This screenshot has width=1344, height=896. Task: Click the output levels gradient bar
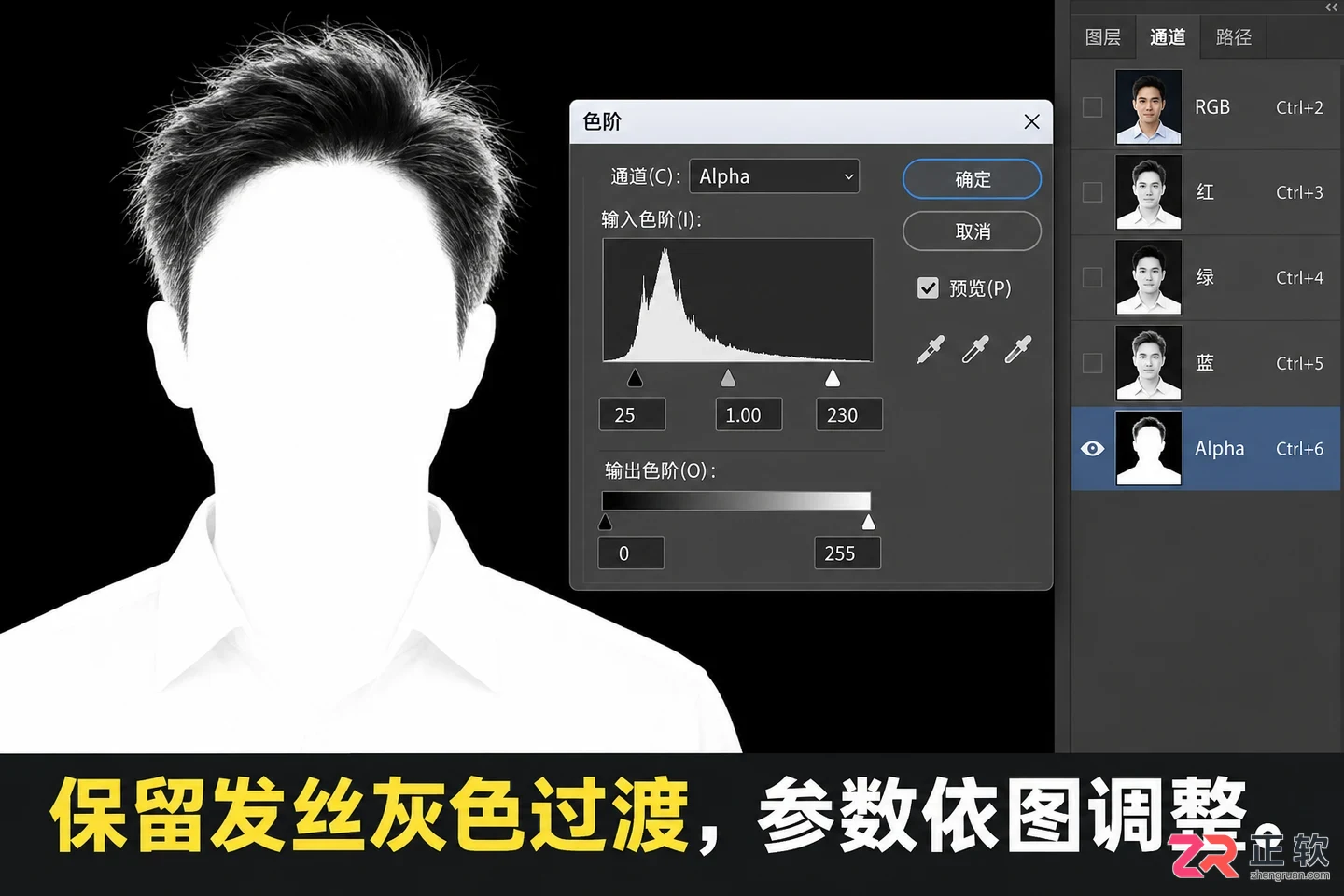(x=736, y=500)
